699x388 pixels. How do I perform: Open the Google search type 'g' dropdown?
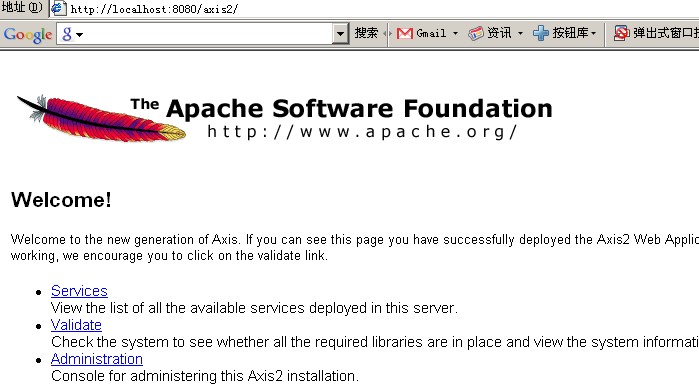(73, 34)
